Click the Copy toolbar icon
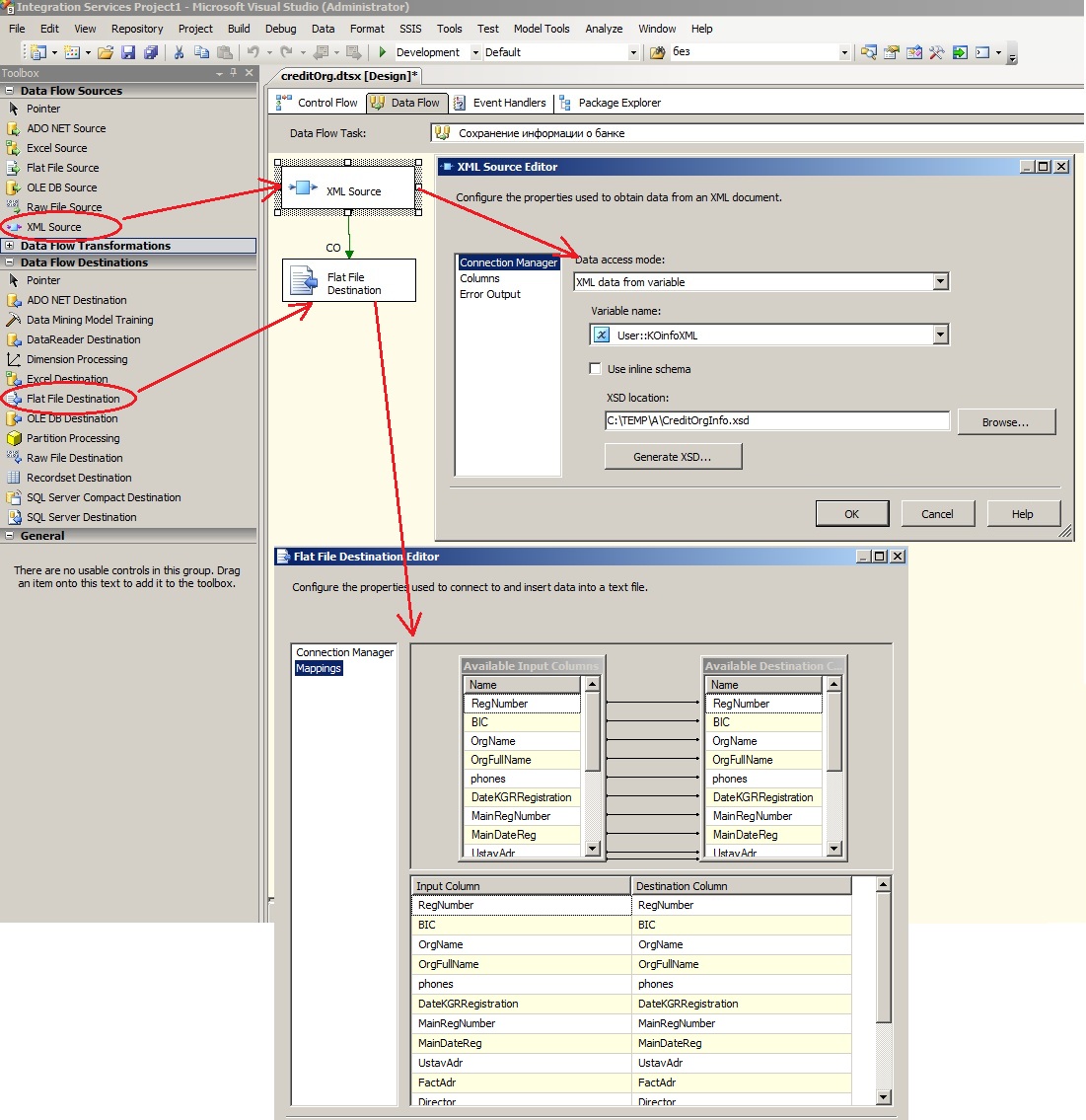Viewport: 1086px width, 1120px height. coord(202,52)
